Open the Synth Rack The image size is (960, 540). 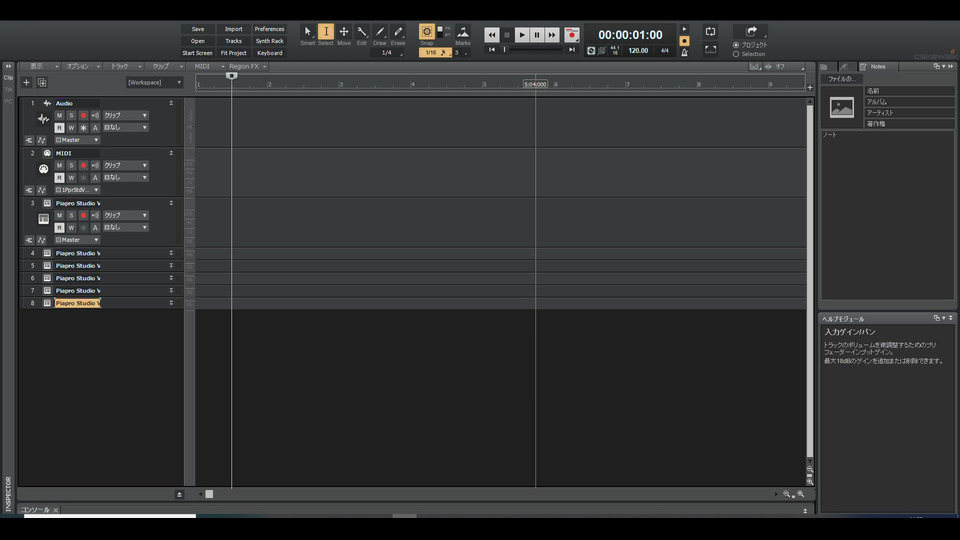(269, 41)
